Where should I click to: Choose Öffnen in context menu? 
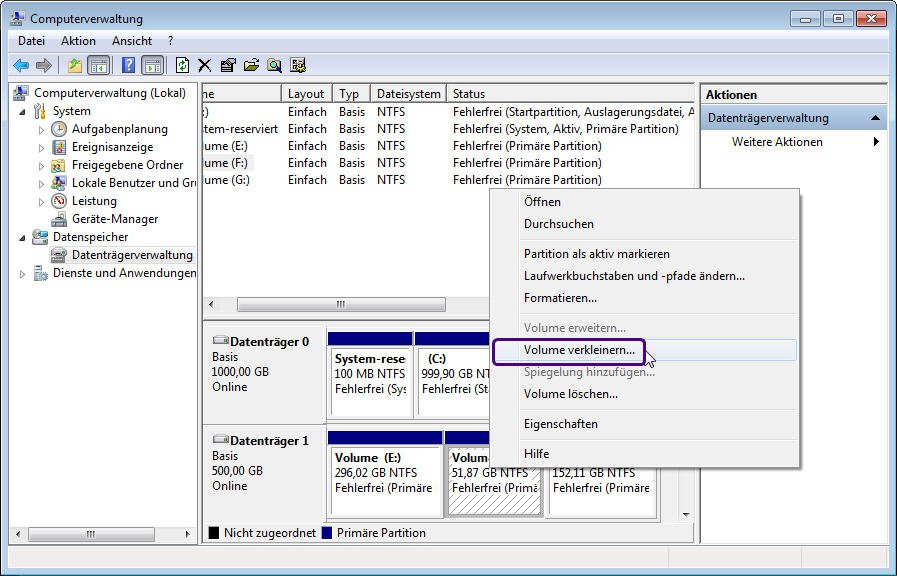[645, 202]
